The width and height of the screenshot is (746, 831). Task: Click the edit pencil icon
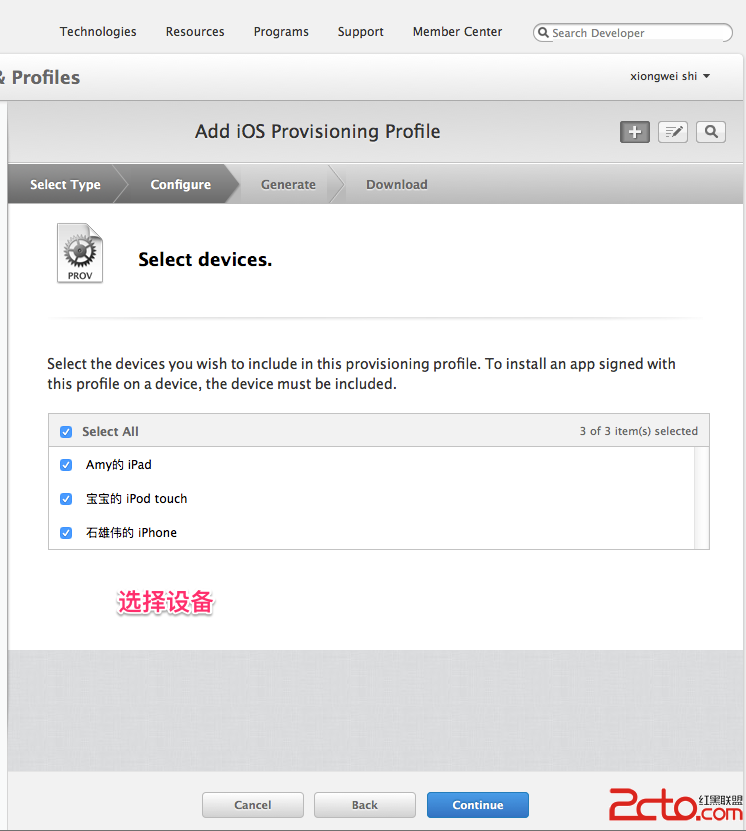pyautogui.click(x=673, y=132)
